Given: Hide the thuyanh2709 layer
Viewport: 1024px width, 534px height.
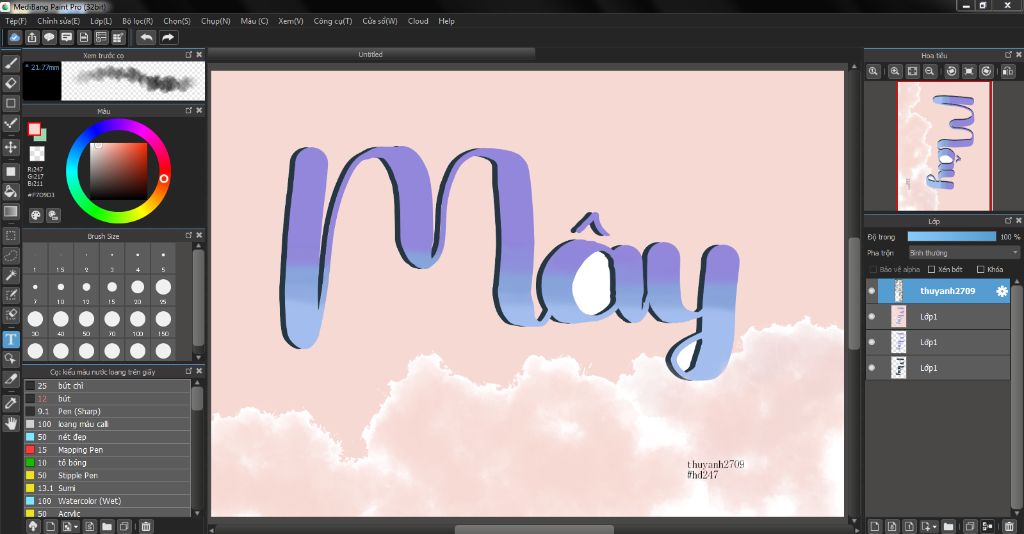Looking at the screenshot, I should 872,291.
